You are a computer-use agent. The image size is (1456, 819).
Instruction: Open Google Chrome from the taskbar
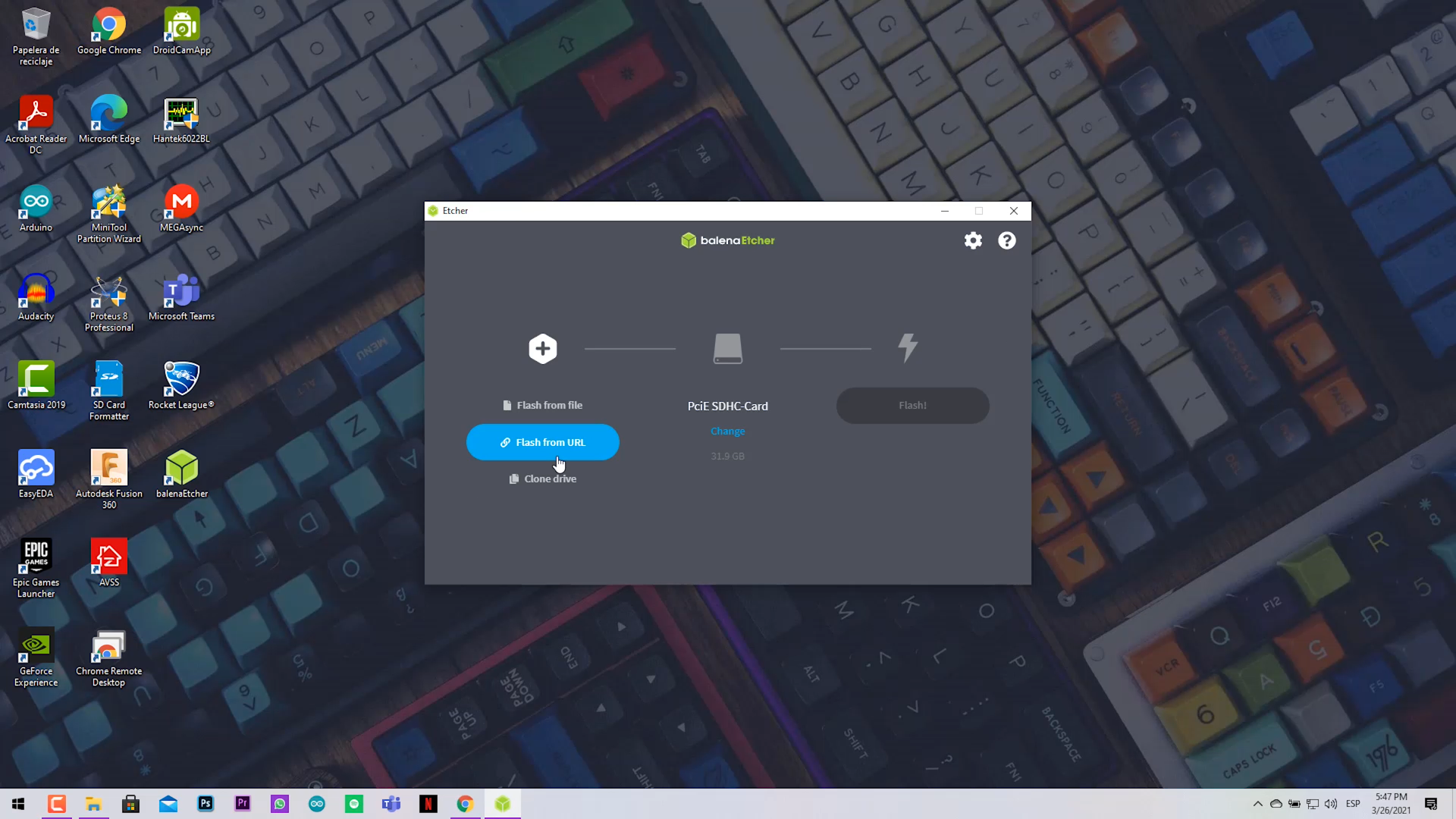tap(466, 804)
